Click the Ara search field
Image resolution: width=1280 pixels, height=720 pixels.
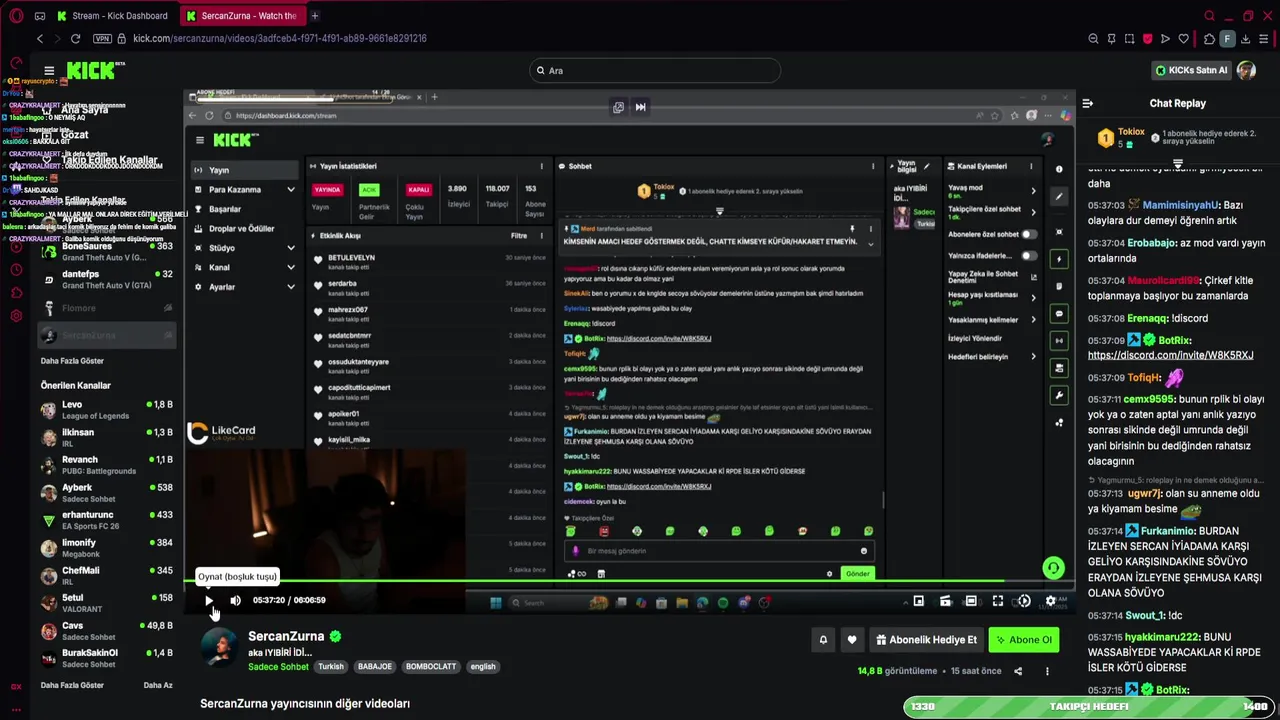pyautogui.click(x=655, y=70)
